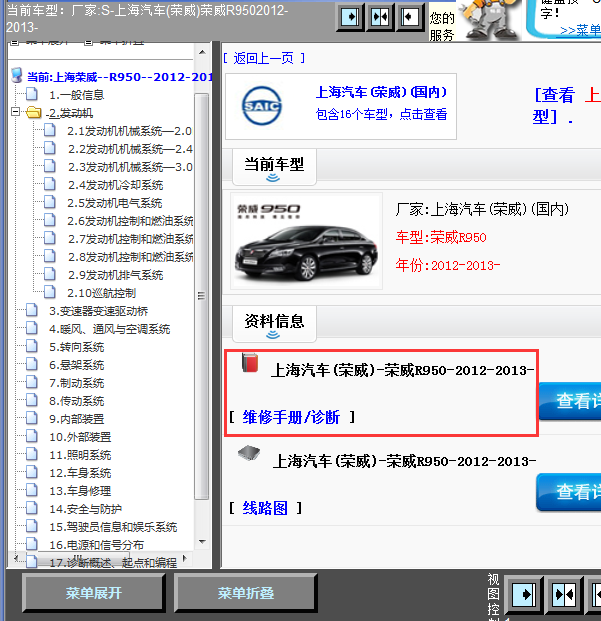Click the 菜单展开 button
Viewport: 601px width, 621px height.
pos(94,593)
